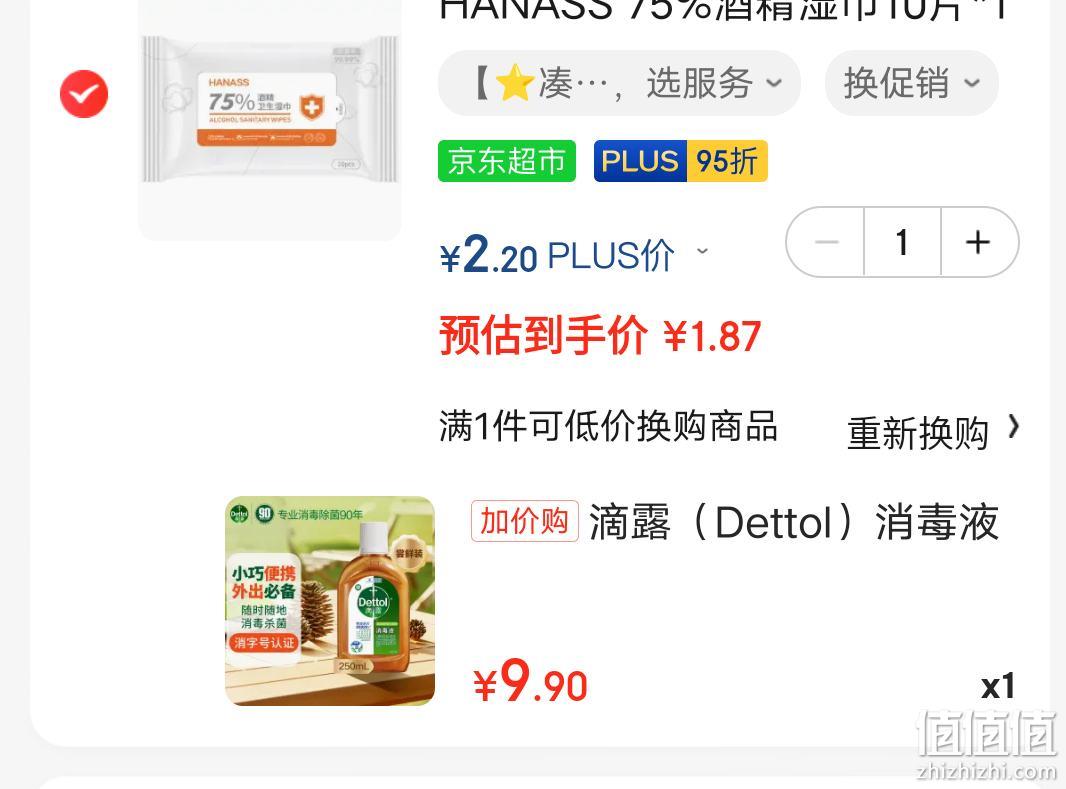The image size is (1066, 789).
Task: Open the 换促销 promotion dropdown
Action: [912, 84]
